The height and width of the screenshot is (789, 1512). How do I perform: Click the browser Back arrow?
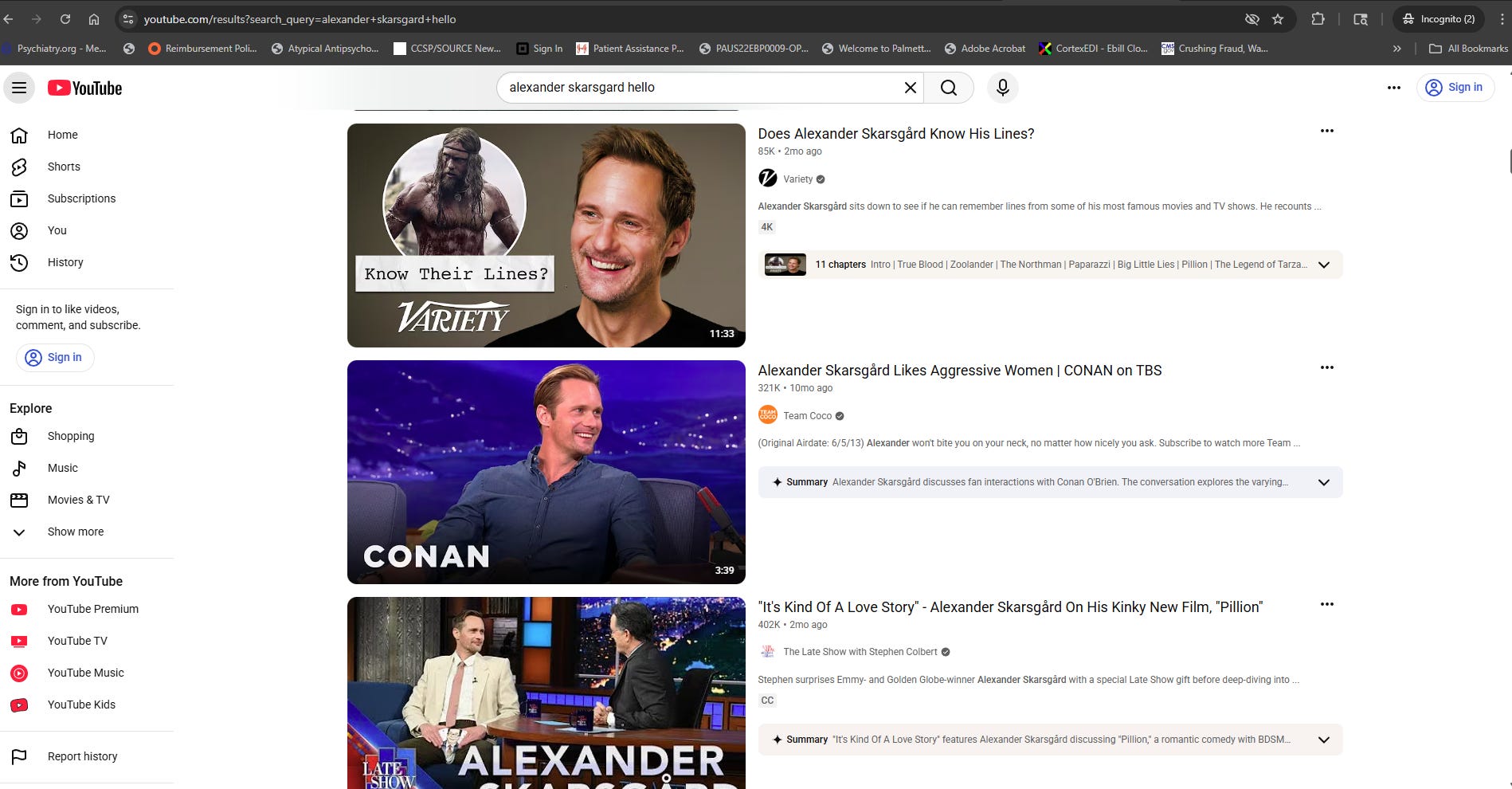9,19
